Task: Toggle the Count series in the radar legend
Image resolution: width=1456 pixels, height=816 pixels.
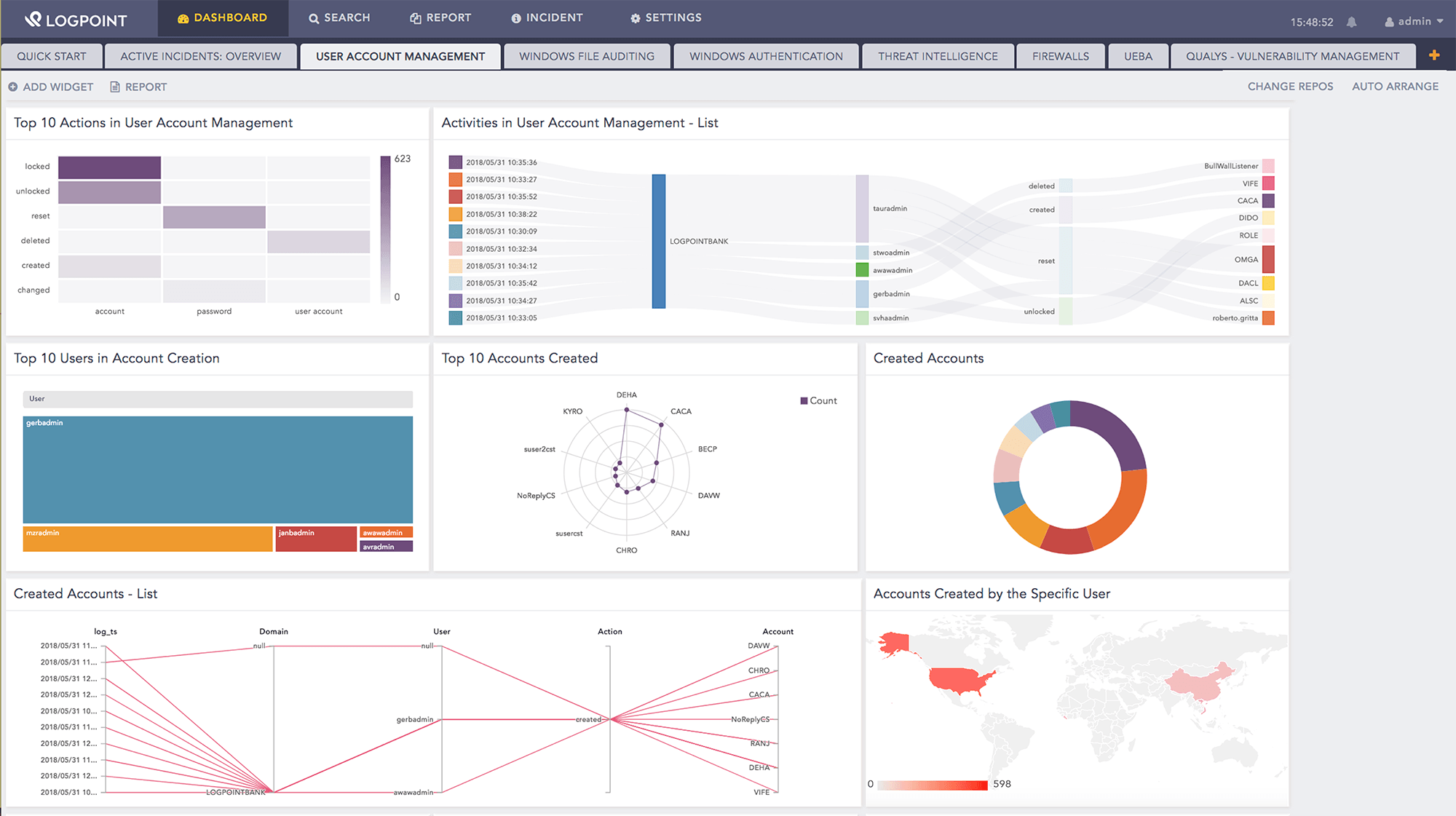Action: (818, 400)
